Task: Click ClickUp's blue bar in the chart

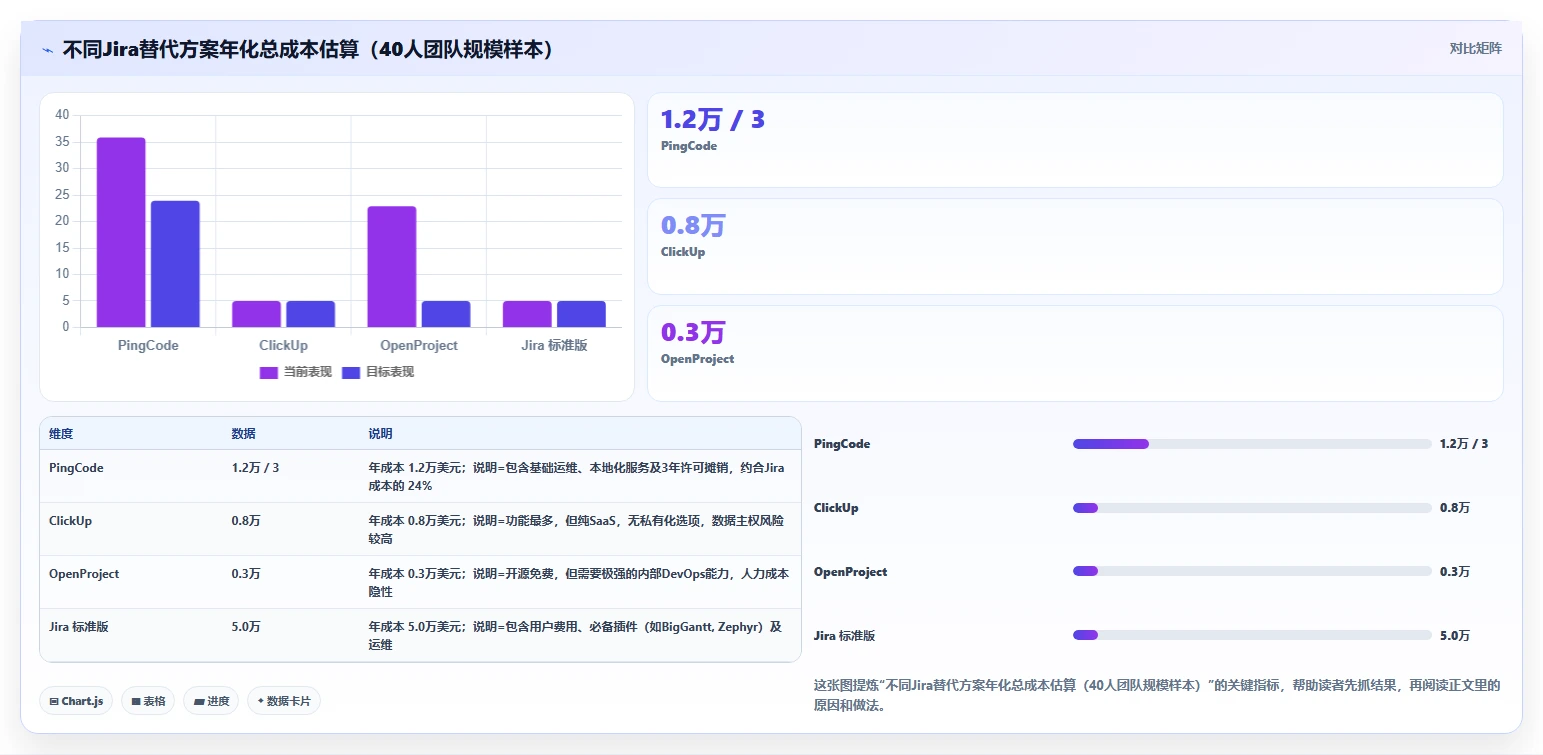Action: (310, 314)
